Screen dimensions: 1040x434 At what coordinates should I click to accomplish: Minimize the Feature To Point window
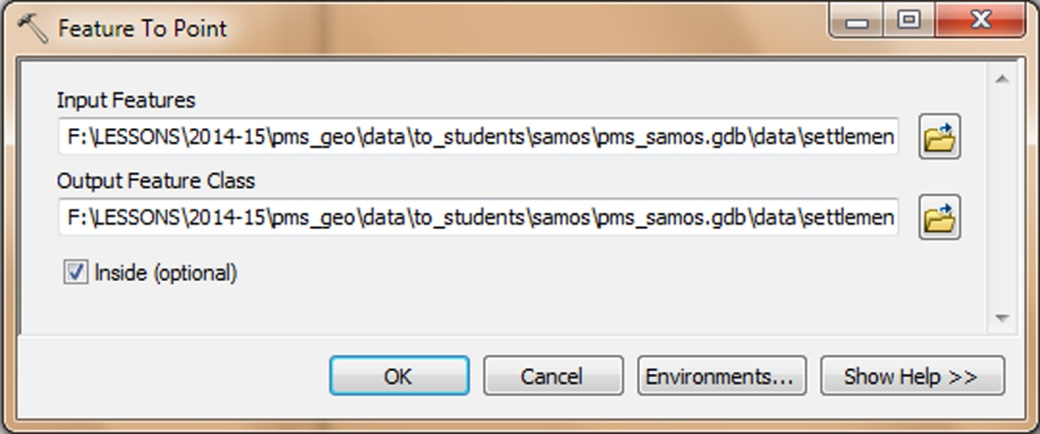[x=858, y=21]
